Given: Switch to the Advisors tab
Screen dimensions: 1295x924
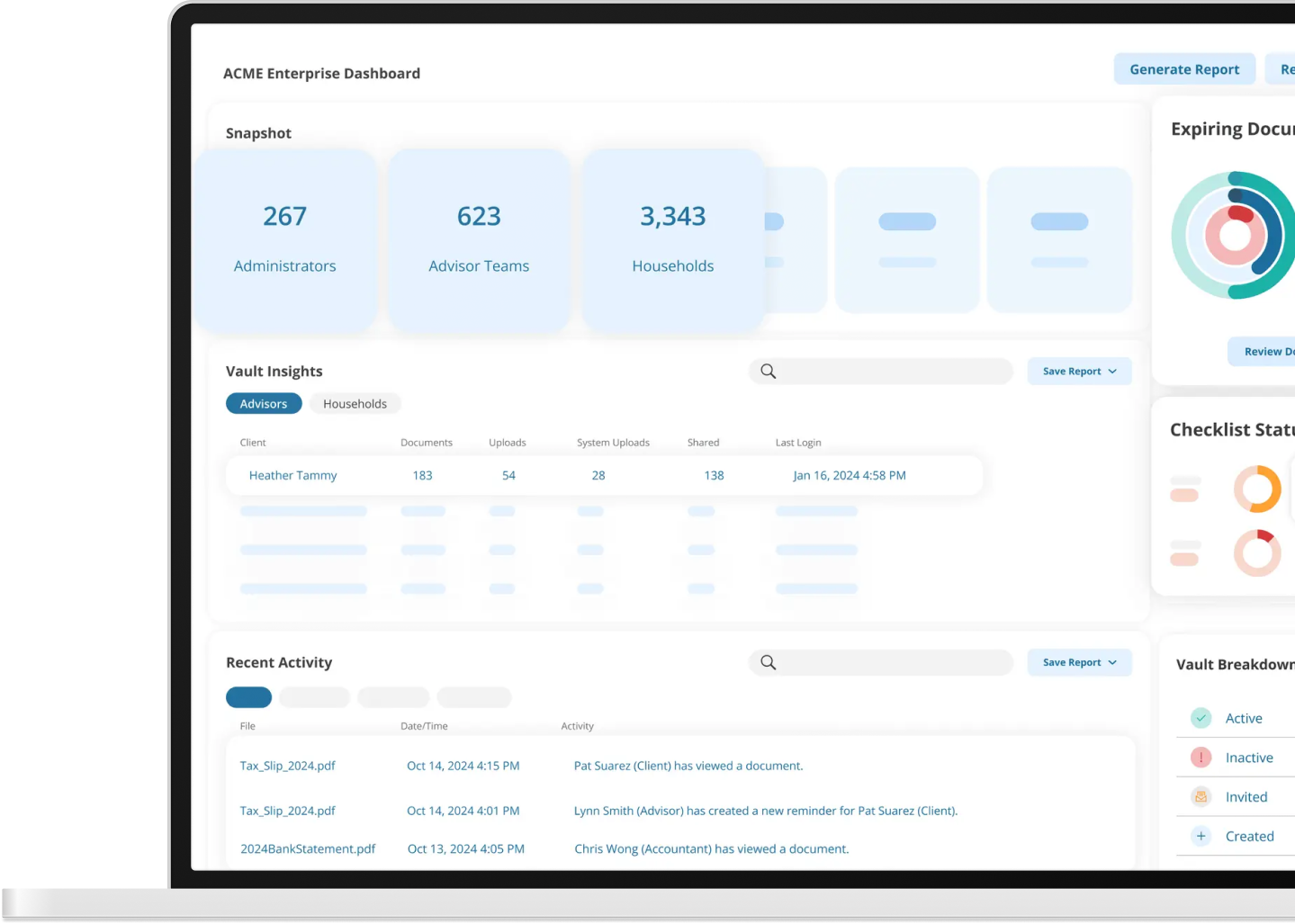Looking at the screenshot, I should [x=263, y=404].
